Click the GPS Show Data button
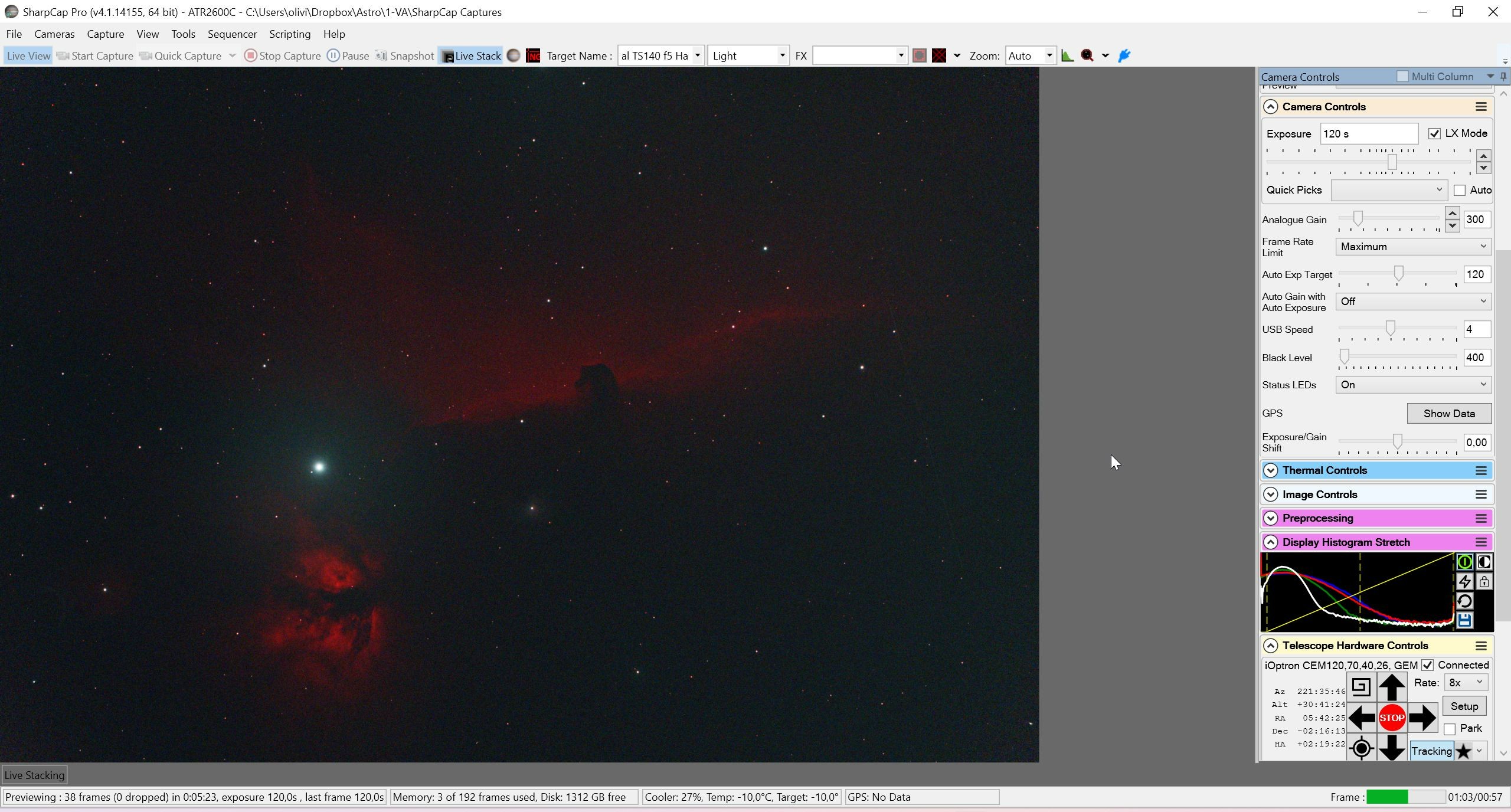1511x812 pixels. tap(1449, 413)
